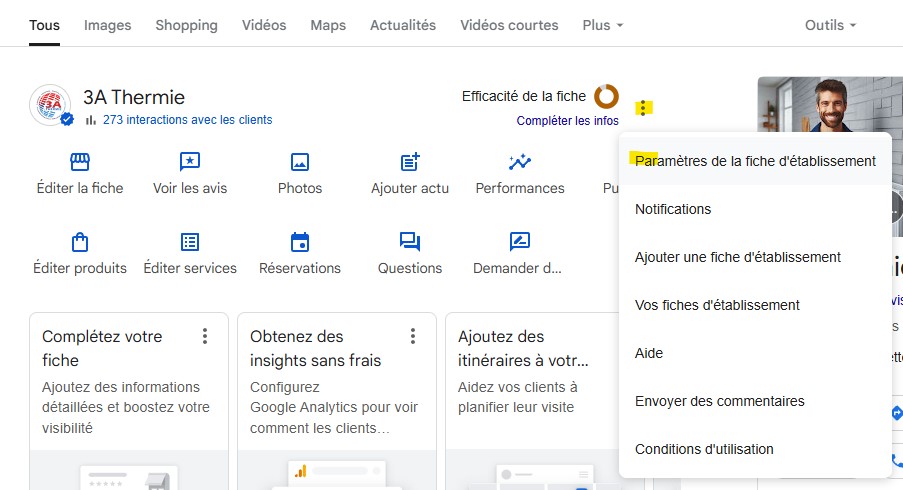903x490 pixels.
Task: Choose Ajouter une fiche d'établissement
Action: pos(756,257)
